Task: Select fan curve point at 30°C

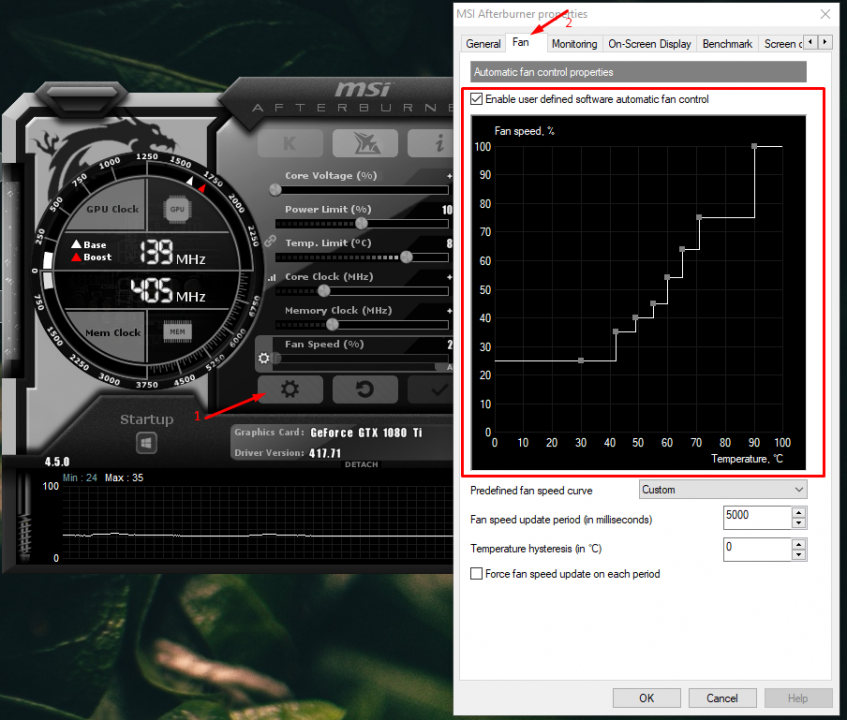Action: coord(581,360)
